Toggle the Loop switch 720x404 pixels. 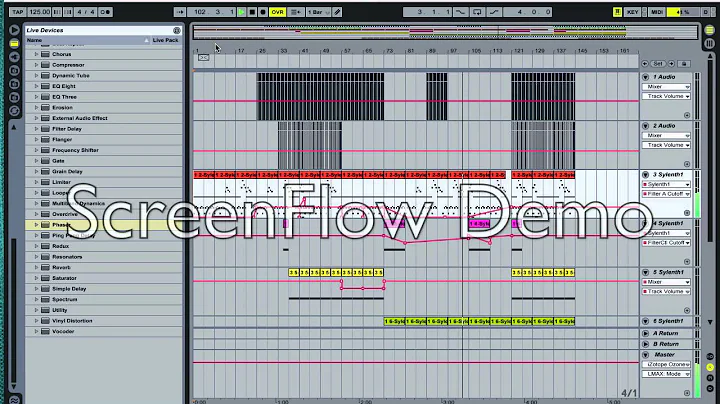point(477,12)
